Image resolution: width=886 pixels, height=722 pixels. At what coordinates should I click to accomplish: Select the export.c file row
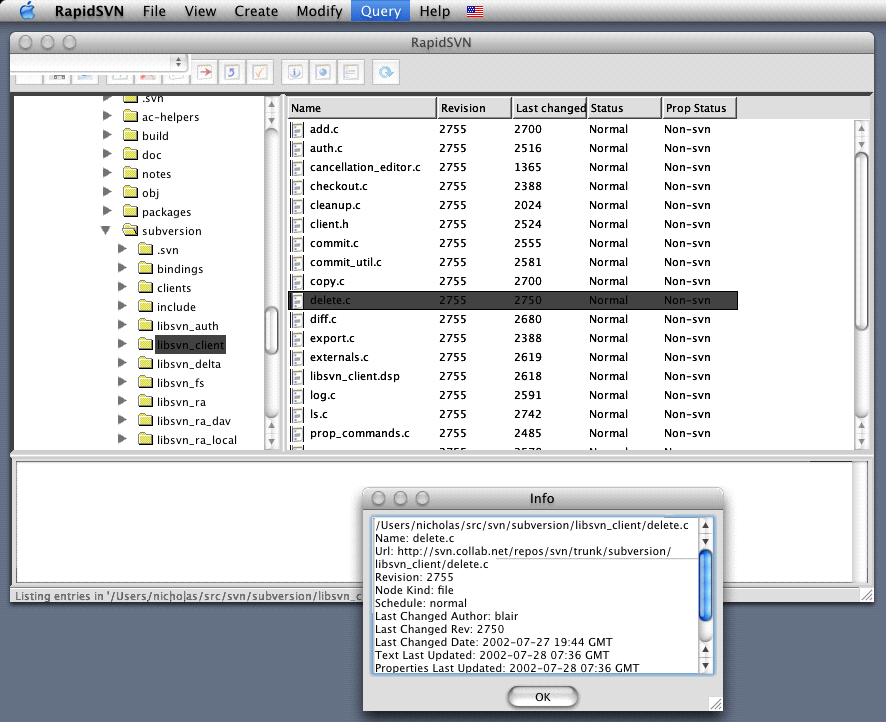click(x=513, y=338)
